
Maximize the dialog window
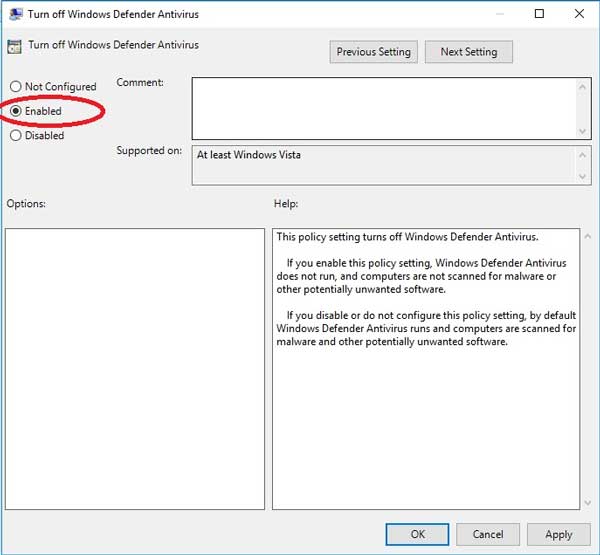pos(539,14)
